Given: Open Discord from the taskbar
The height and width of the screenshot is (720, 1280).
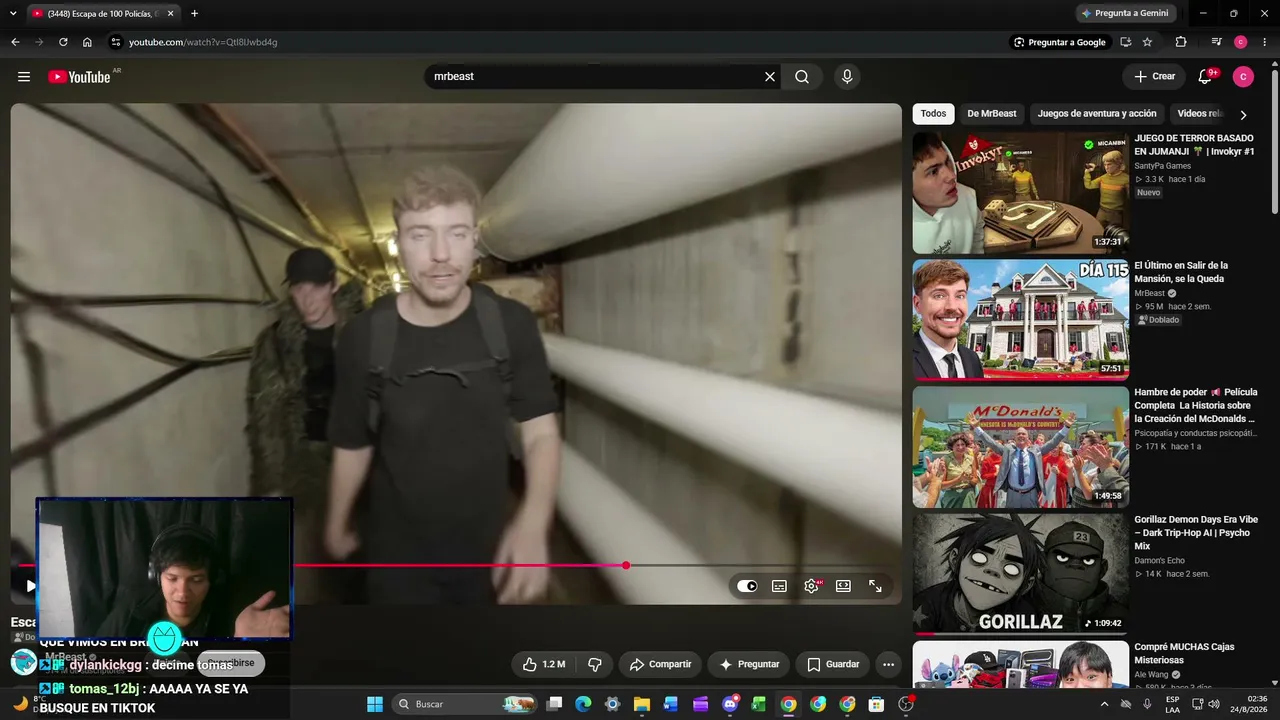Looking at the screenshot, I should pyautogui.click(x=730, y=704).
